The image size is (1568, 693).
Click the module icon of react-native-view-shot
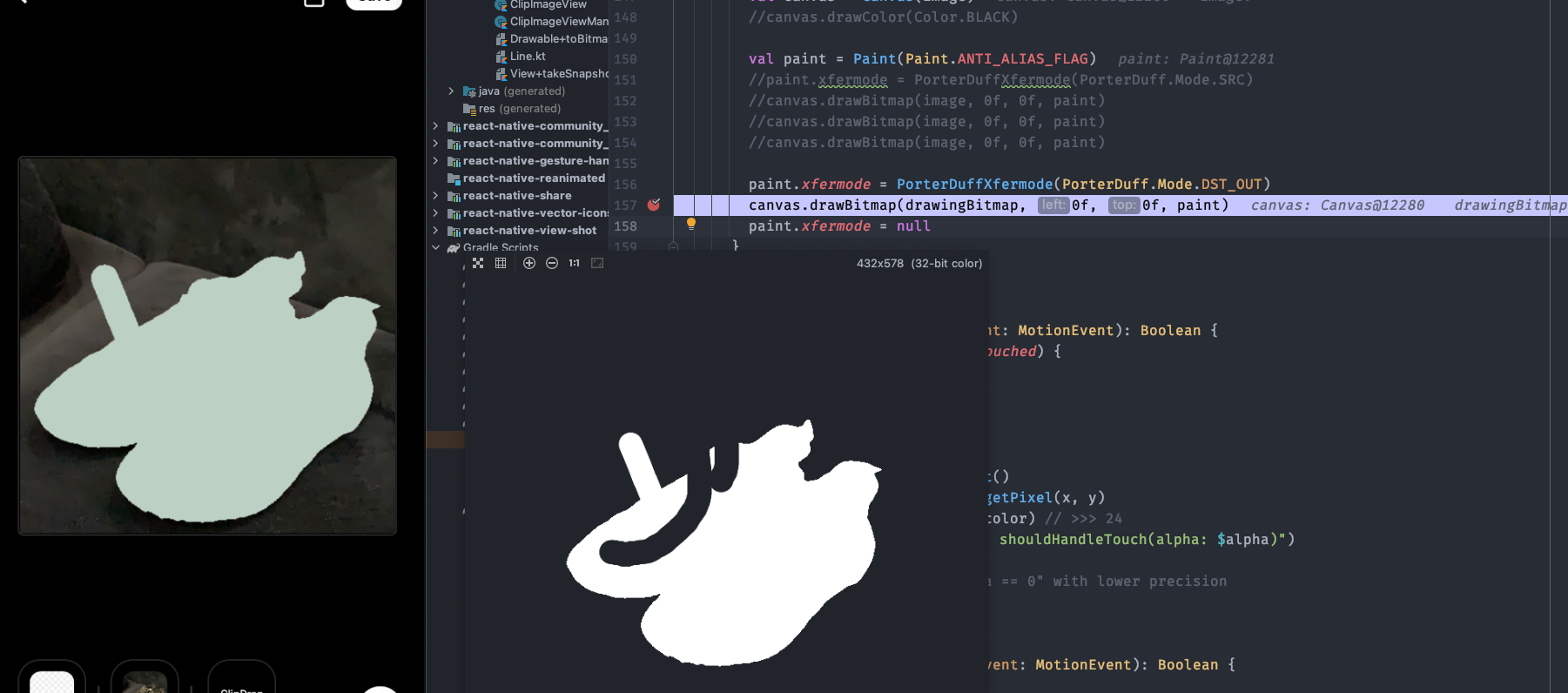[454, 231]
